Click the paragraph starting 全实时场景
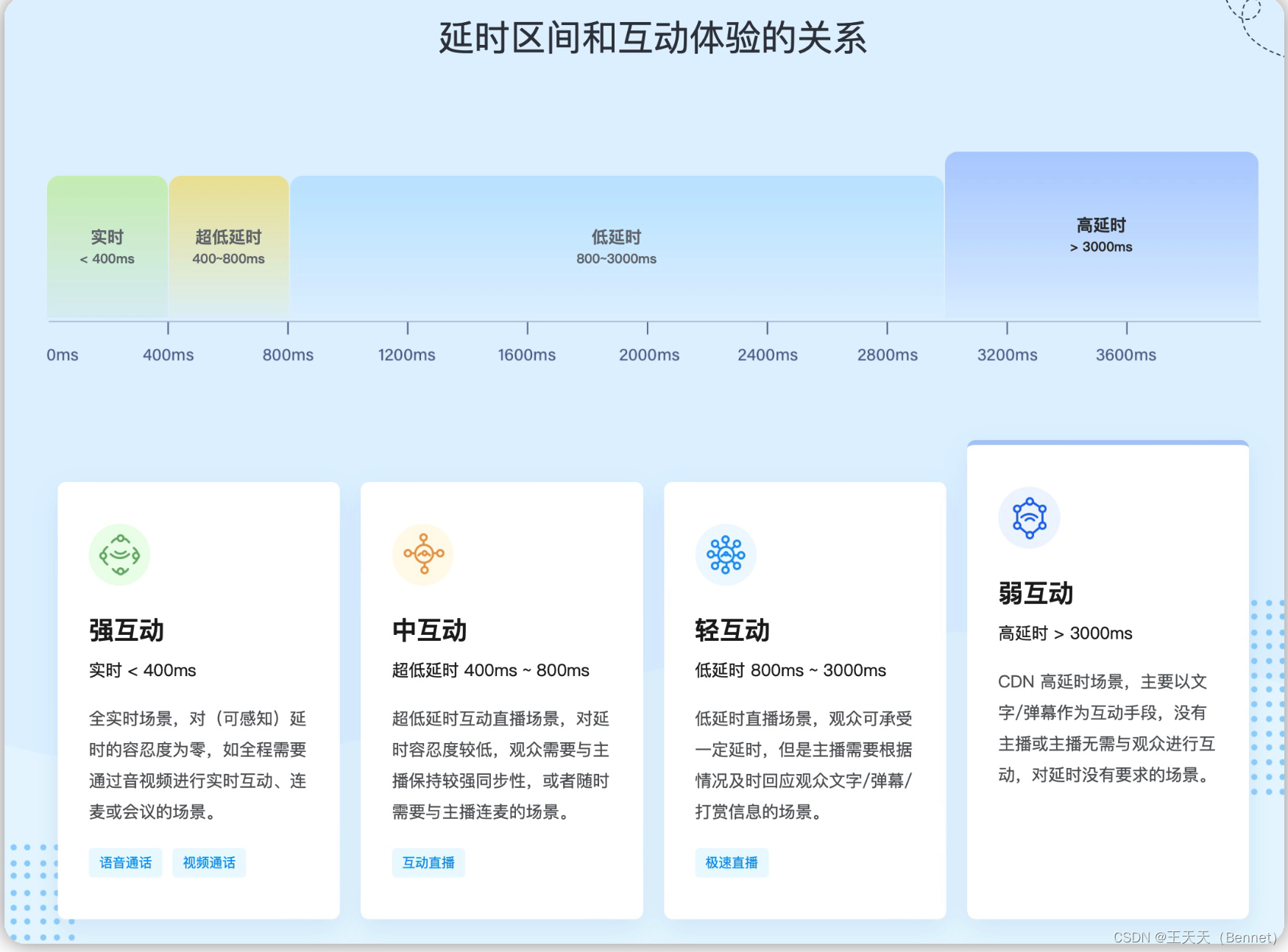Image resolution: width=1288 pixels, height=952 pixels. (198, 765)
